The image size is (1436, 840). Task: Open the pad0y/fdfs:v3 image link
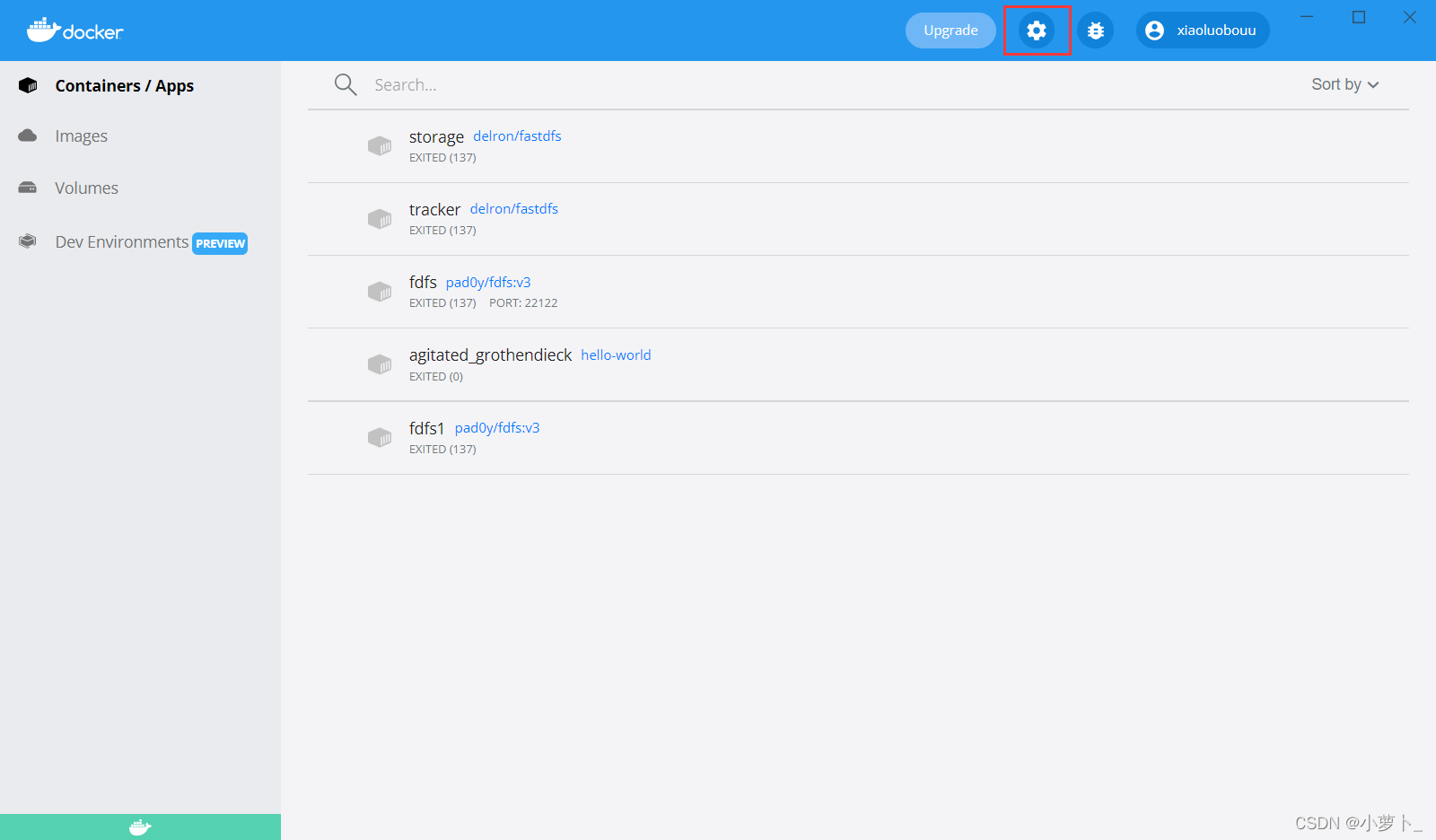click(487, 281)
